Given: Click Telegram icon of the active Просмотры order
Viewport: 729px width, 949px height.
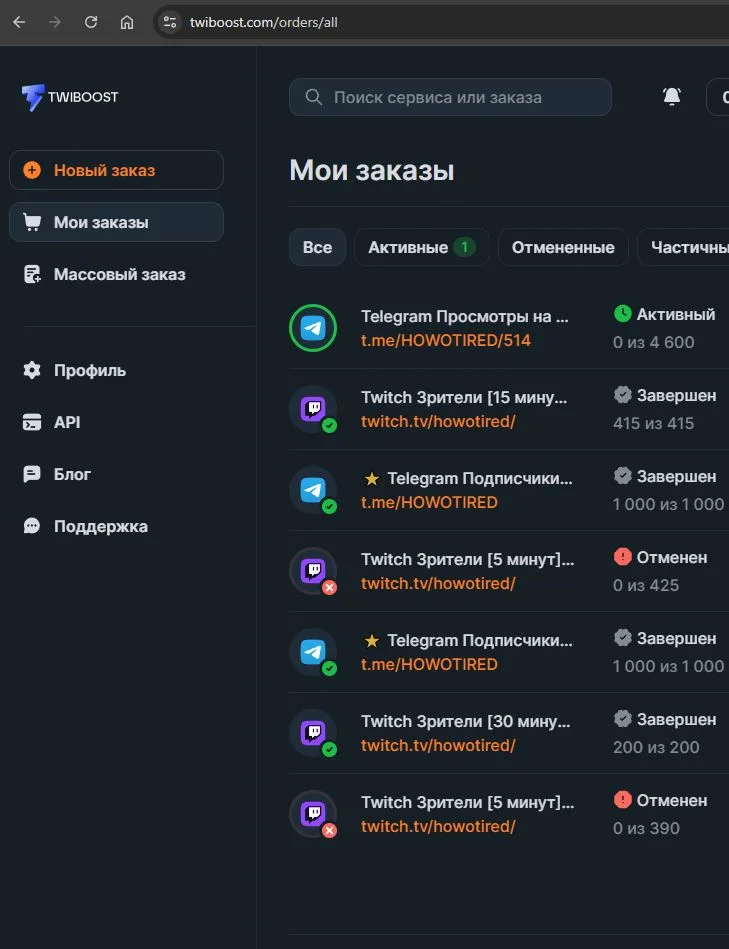Looking at the screenshot, I should click(x=313, y=328).
